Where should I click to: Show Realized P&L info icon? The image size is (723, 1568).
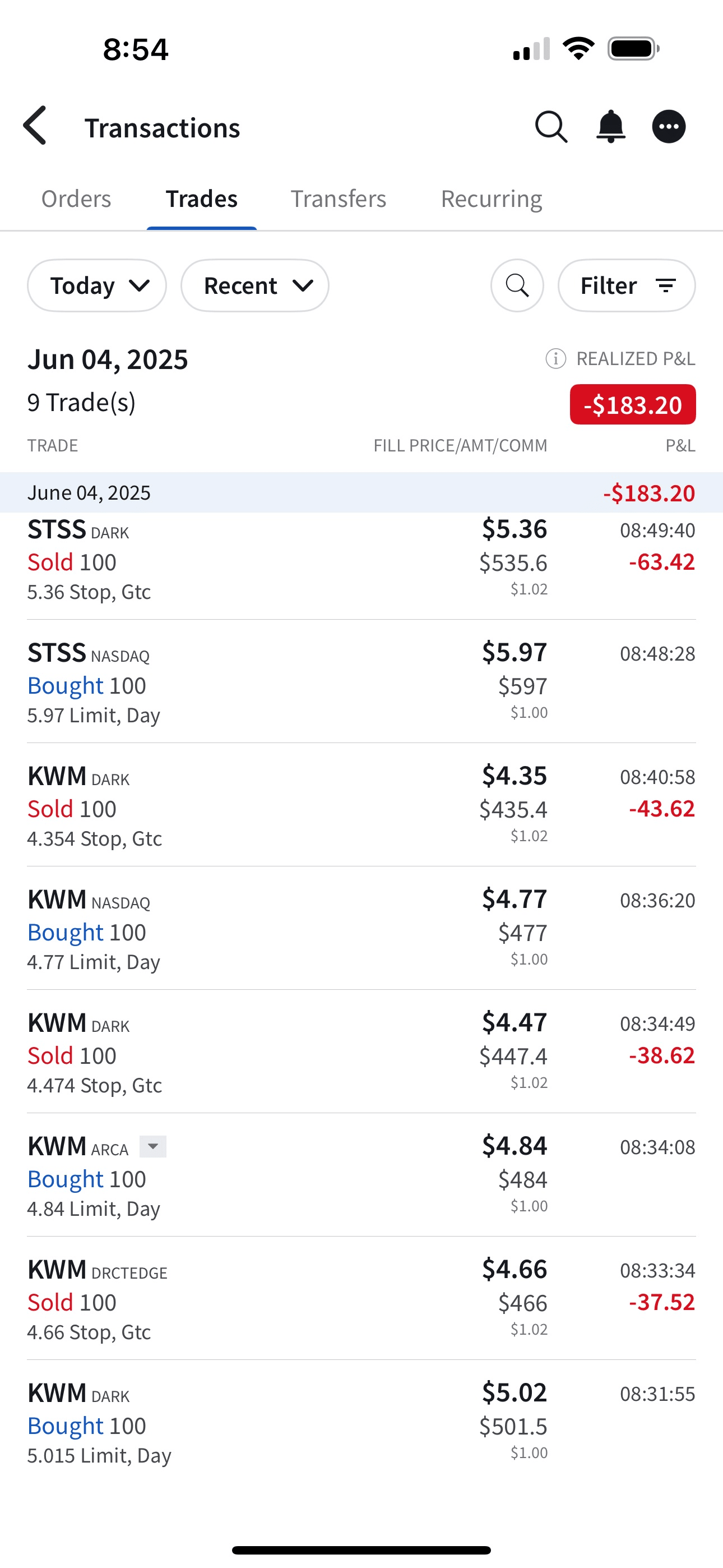[555, 358]
